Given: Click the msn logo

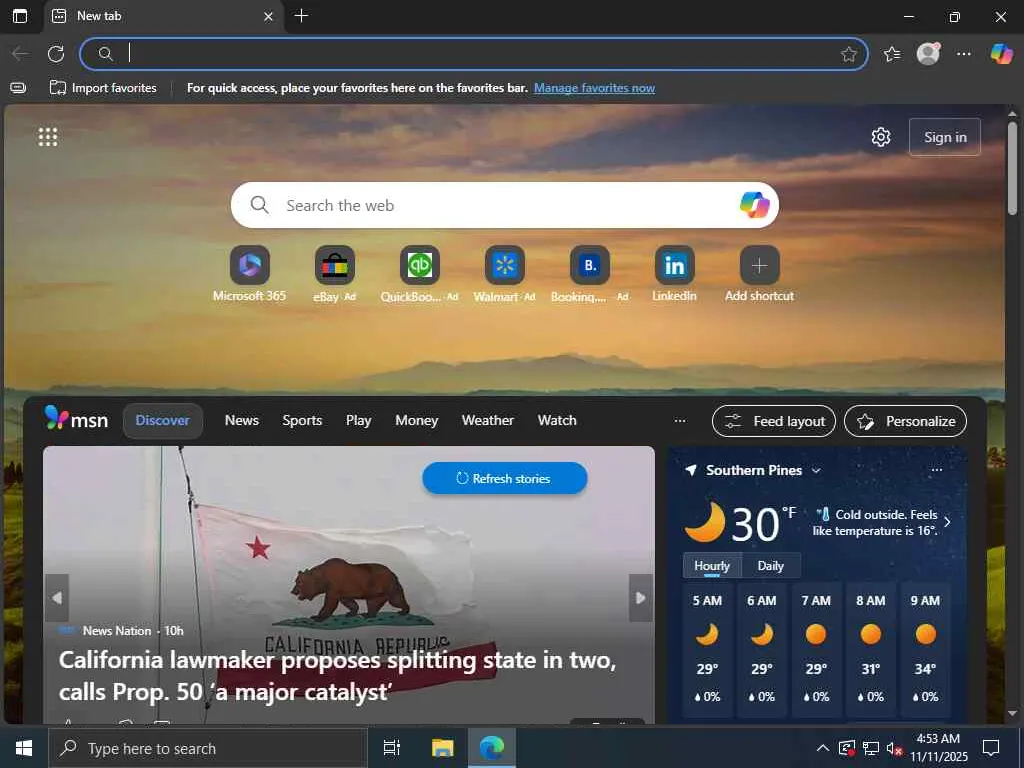Looking at the screenshot, I should (76, 419).
